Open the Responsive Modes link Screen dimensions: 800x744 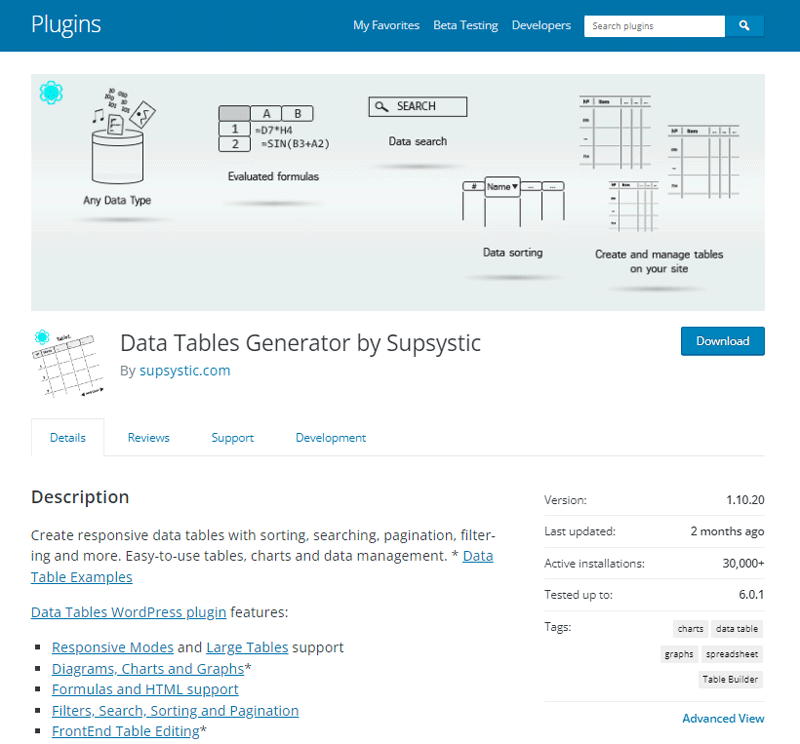[113, 647]
